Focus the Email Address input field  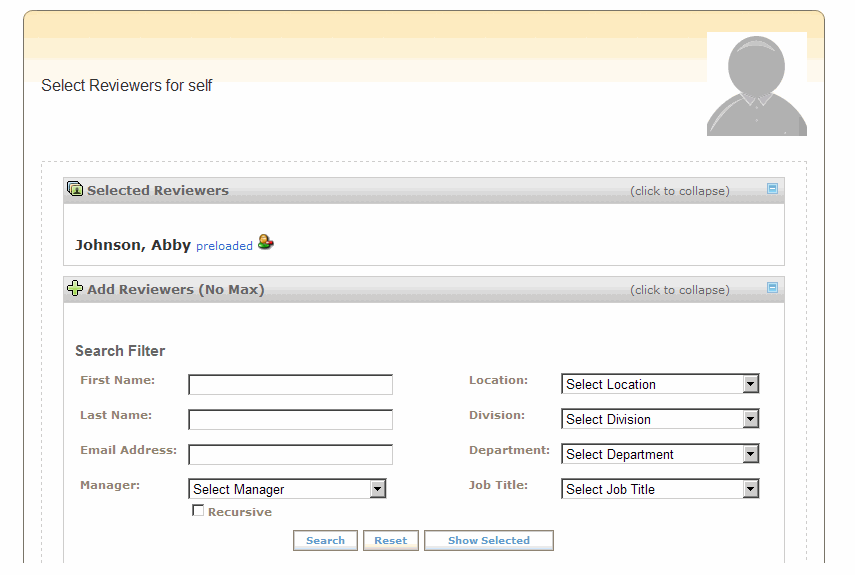pos(290,454)
